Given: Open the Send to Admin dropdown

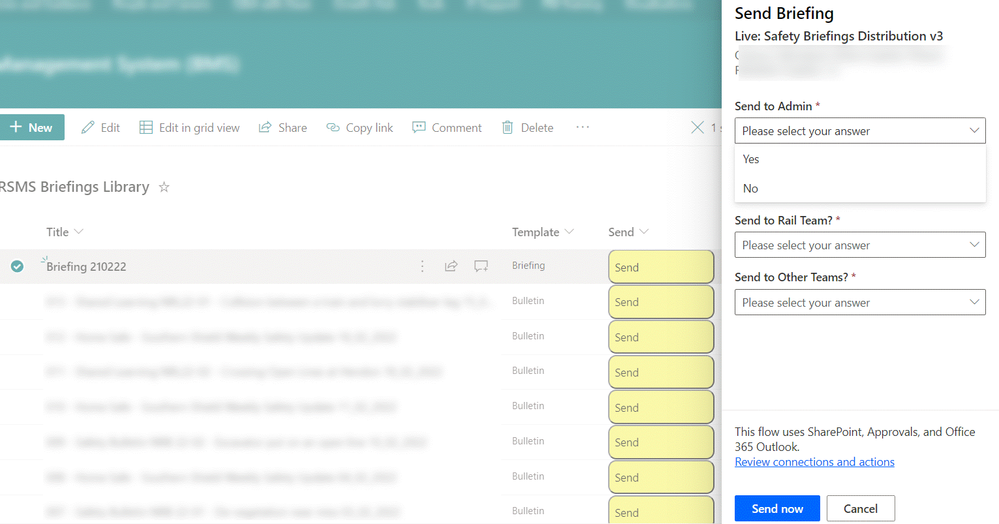Looking at the screenshot, I should (x=859, y=131).
